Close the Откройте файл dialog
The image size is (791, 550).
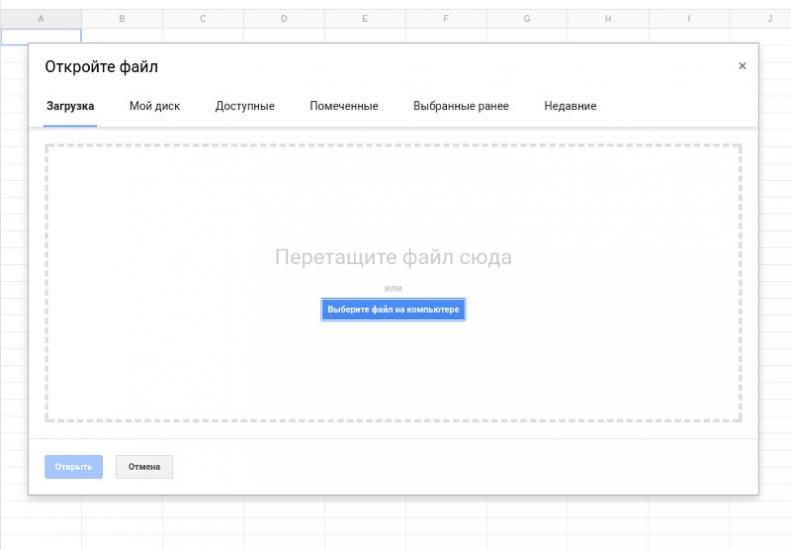coord(742,66)
